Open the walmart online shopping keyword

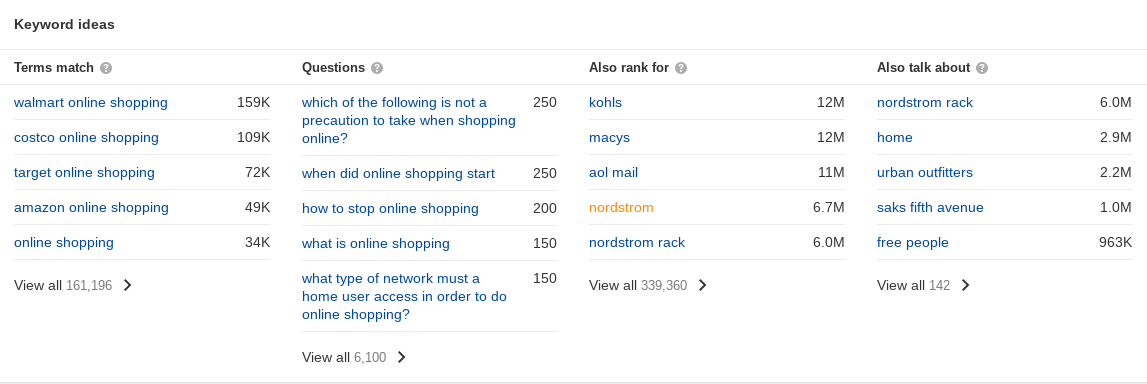coord(91,102)
